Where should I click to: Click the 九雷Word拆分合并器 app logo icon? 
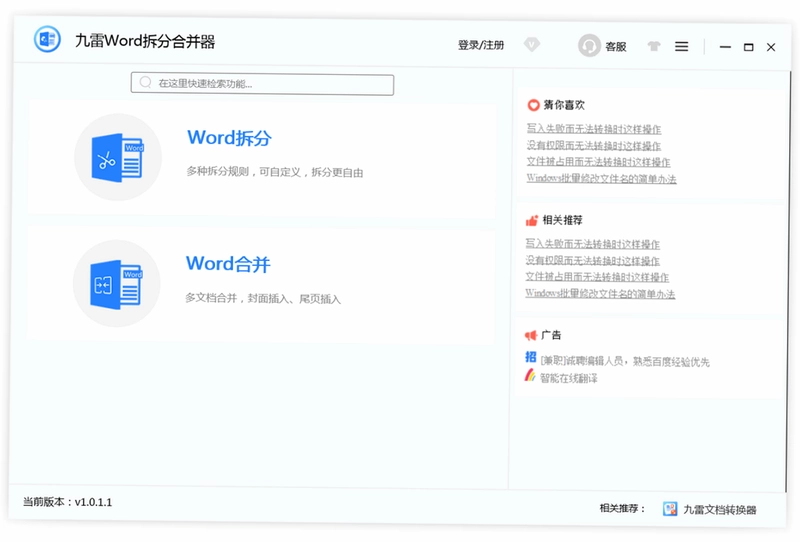47,39
